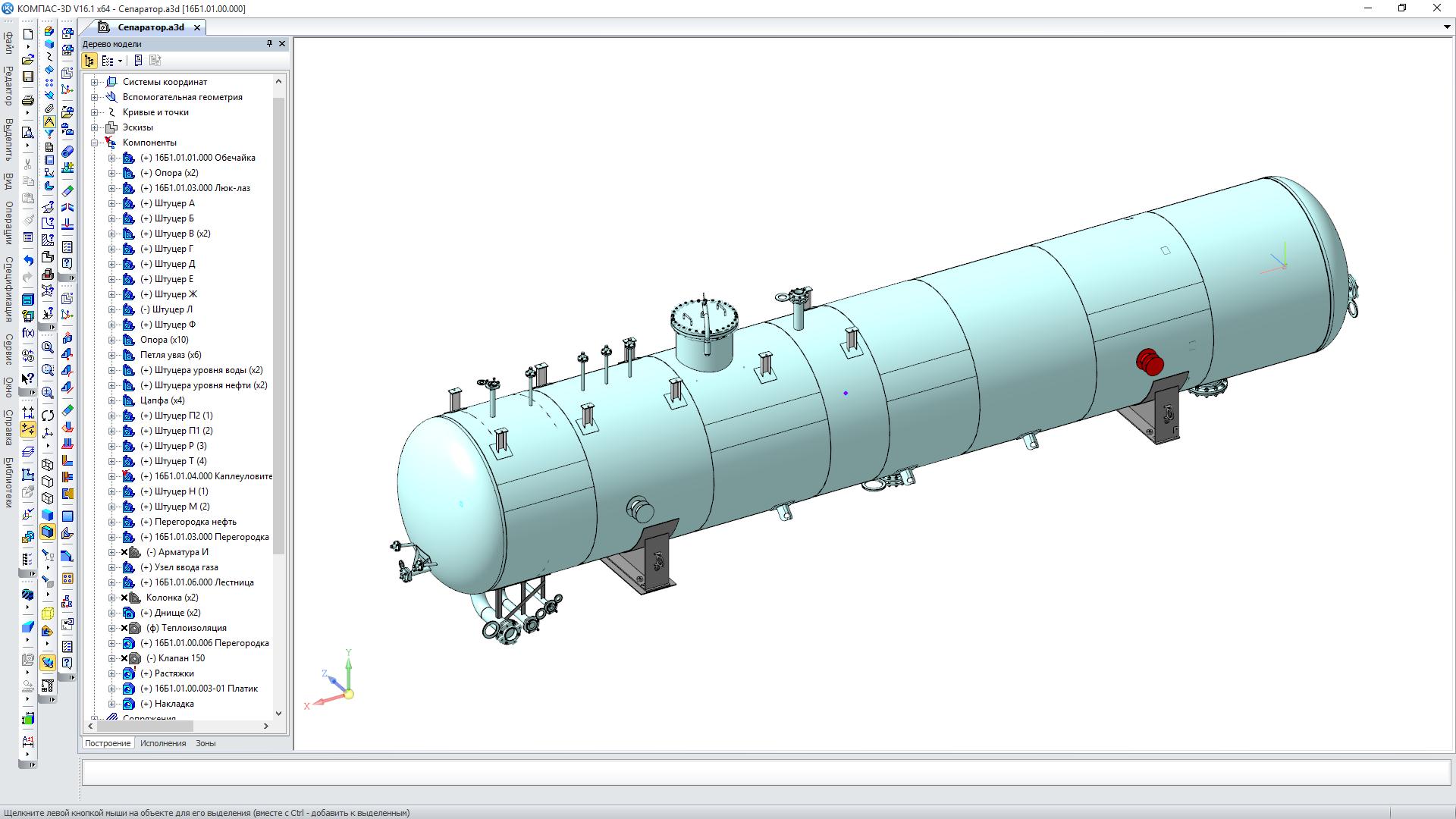
Task: Click the funnel filter icon in toolbar
Action: [x=49, y=133]
